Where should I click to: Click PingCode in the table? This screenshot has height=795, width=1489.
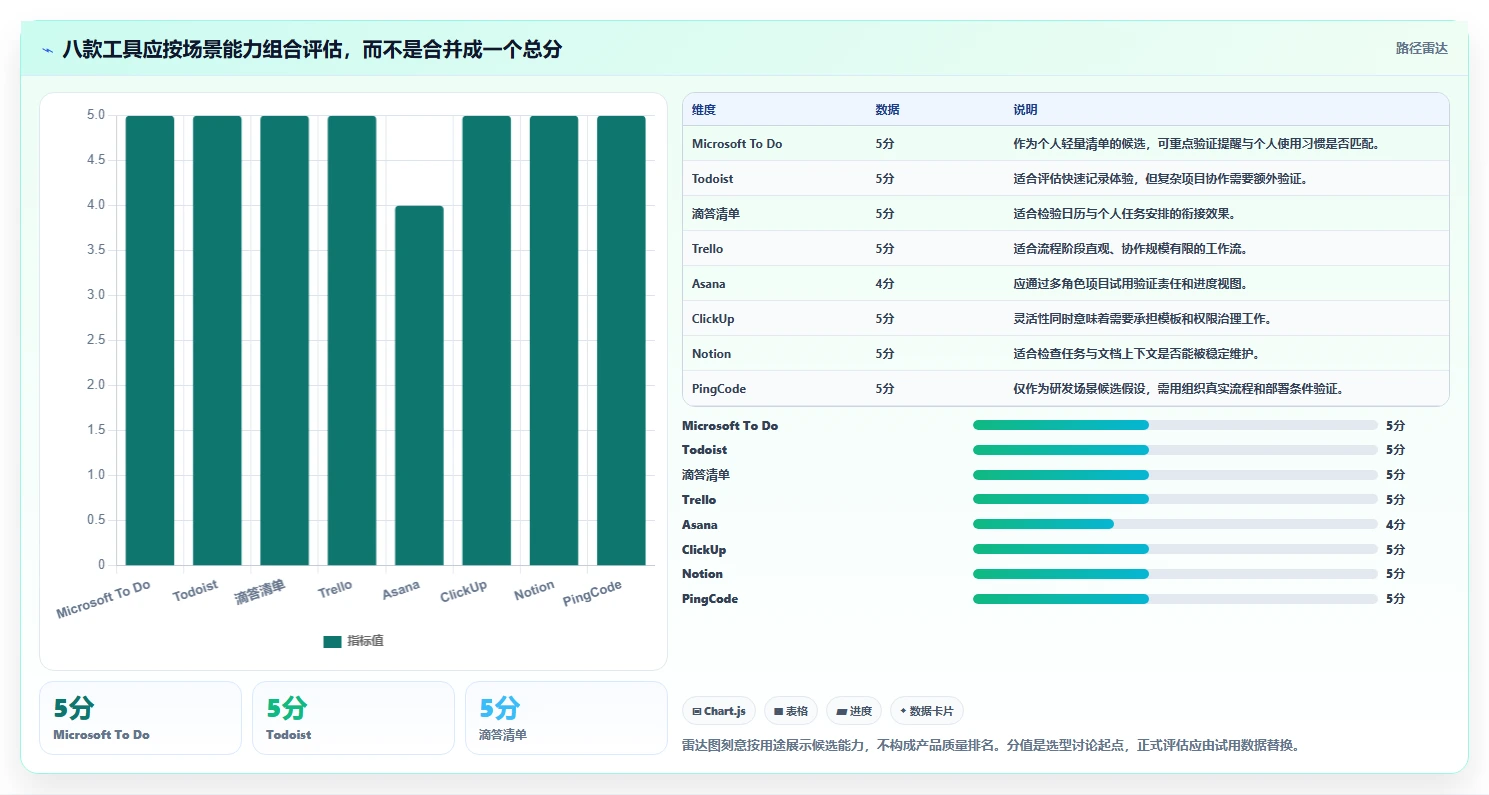pyautogui.click(x=719, y=389)
